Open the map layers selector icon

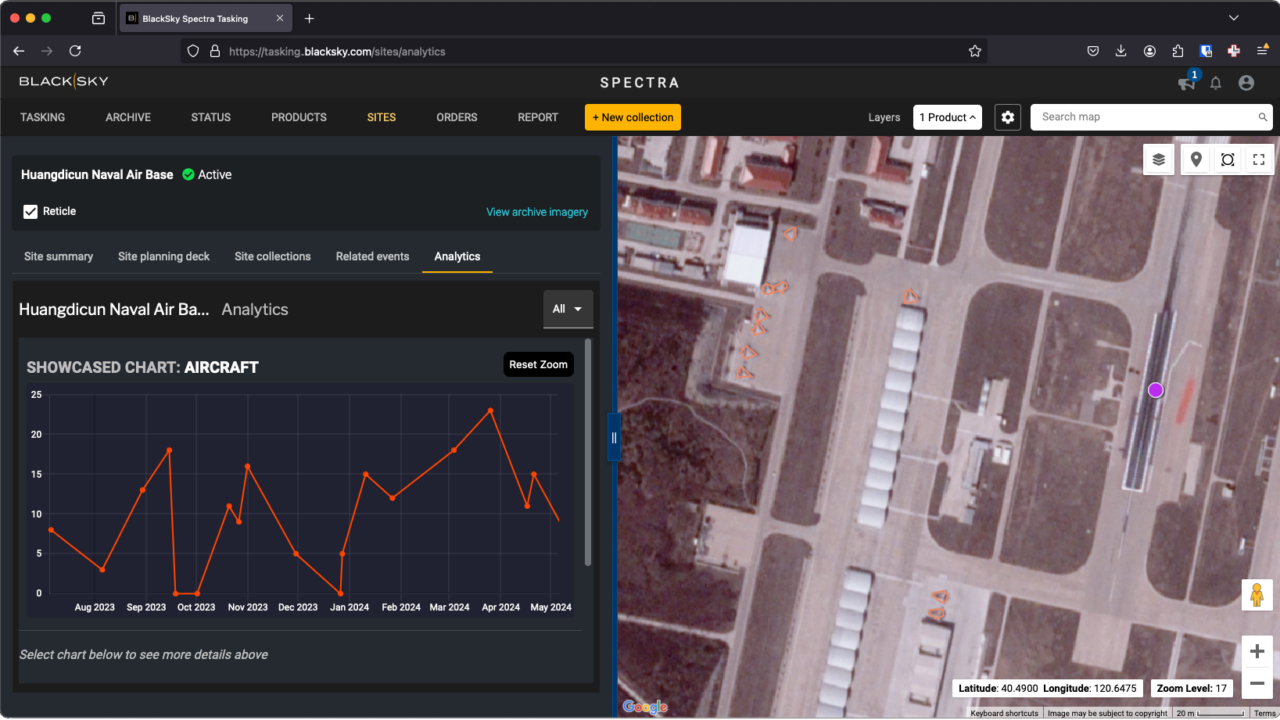click(1158, 159)
